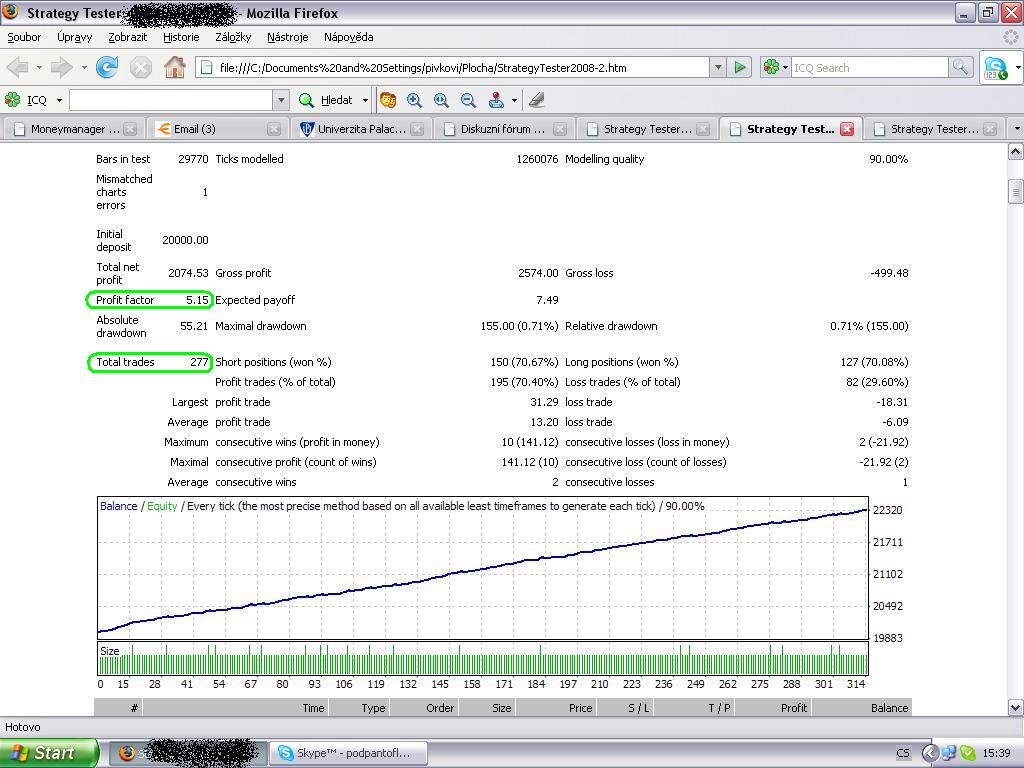Click the ICQ toolbar smiley face icon
Image resolution: width=1024 pixels, height=768 pixels.
[388, 100]
